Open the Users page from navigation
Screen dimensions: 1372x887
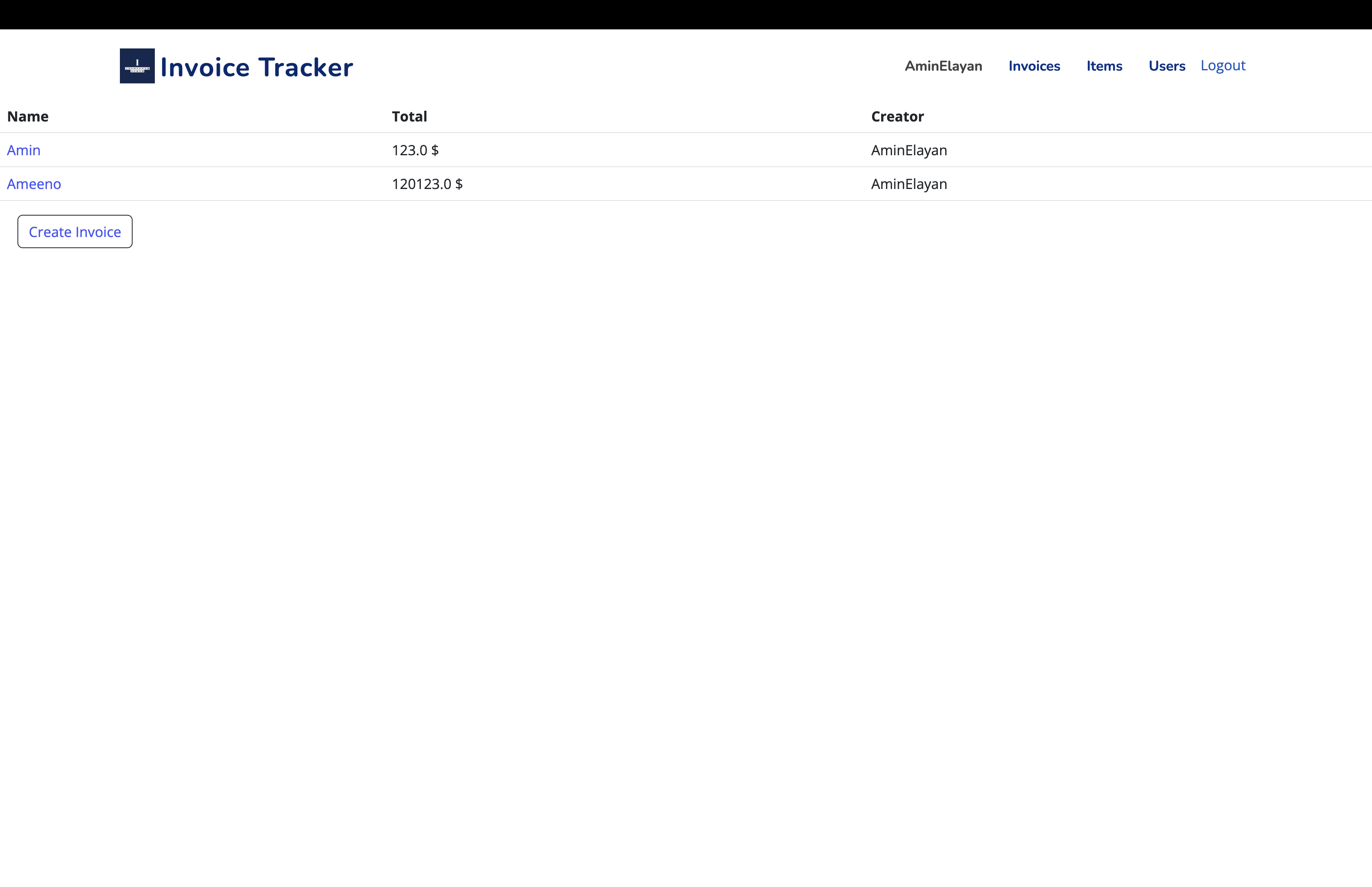[1166, 66]
